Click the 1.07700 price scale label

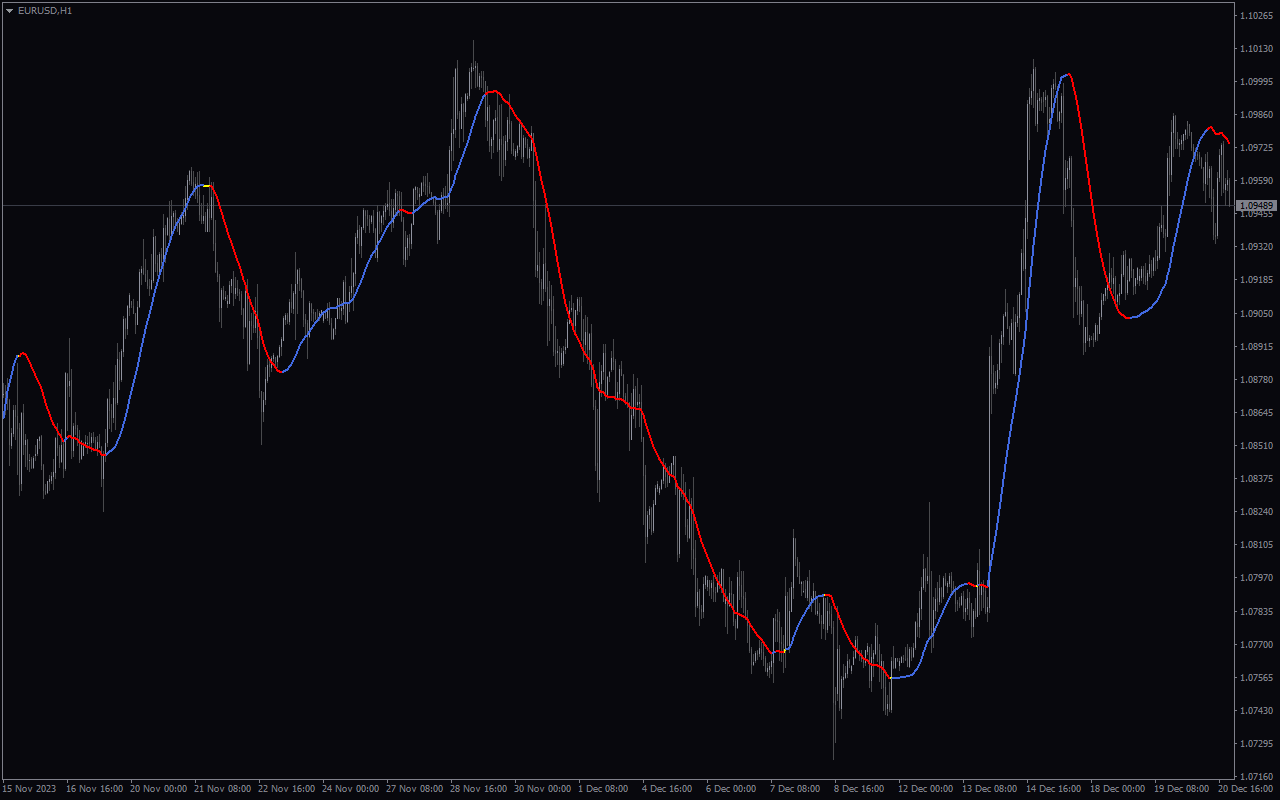1256,645
